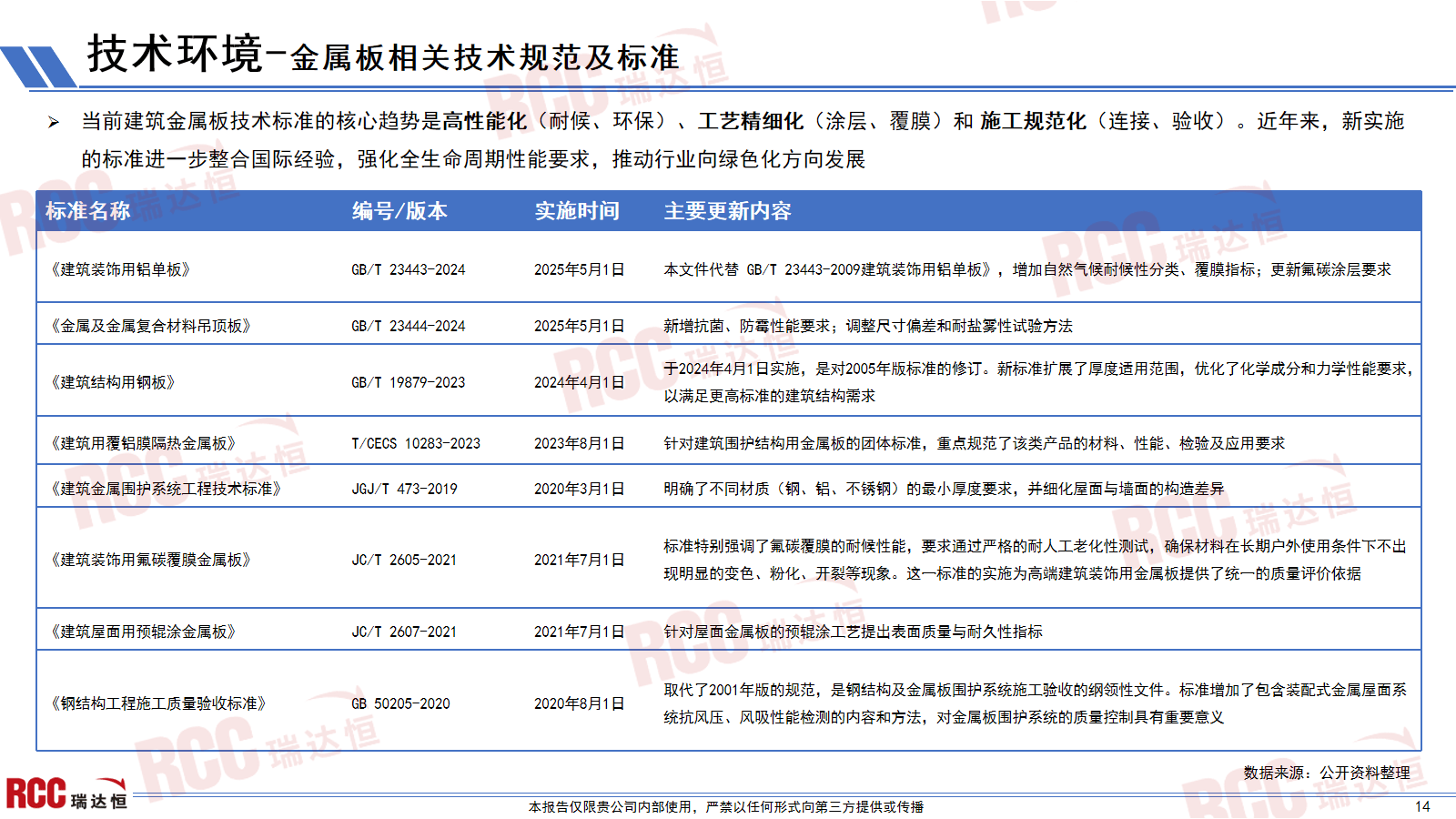Screen dimensions: 1456x819
Task: Click the text 针对建筑围护结构用金属板的团体标准
Action: click(x=793, y=443)
